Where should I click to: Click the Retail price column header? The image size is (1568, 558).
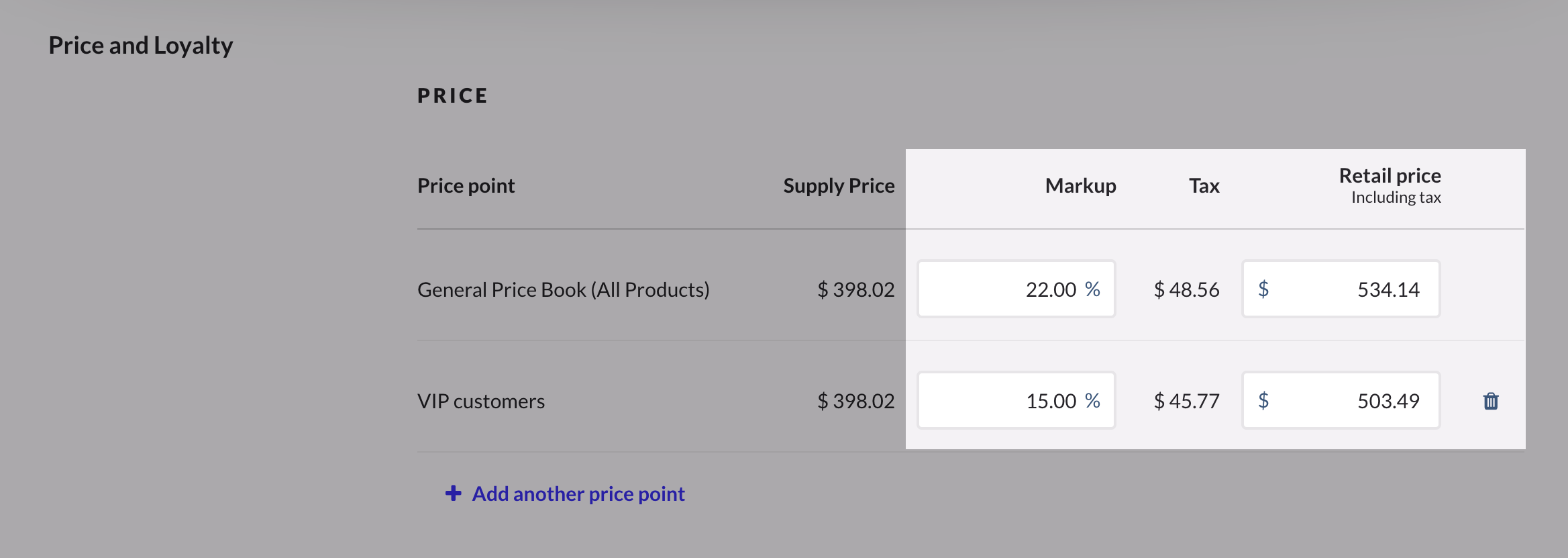tap(1390, 176)
